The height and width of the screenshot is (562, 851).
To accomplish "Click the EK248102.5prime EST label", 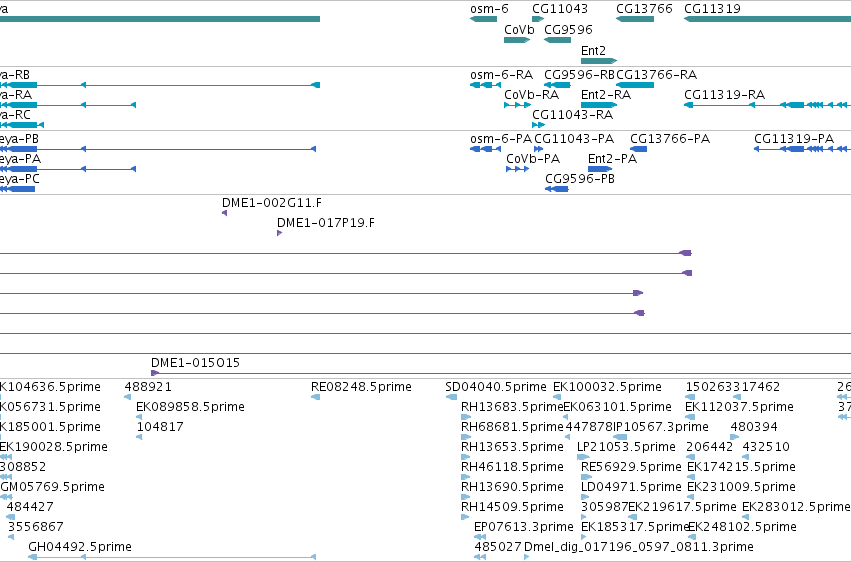I will pos(742,527).
